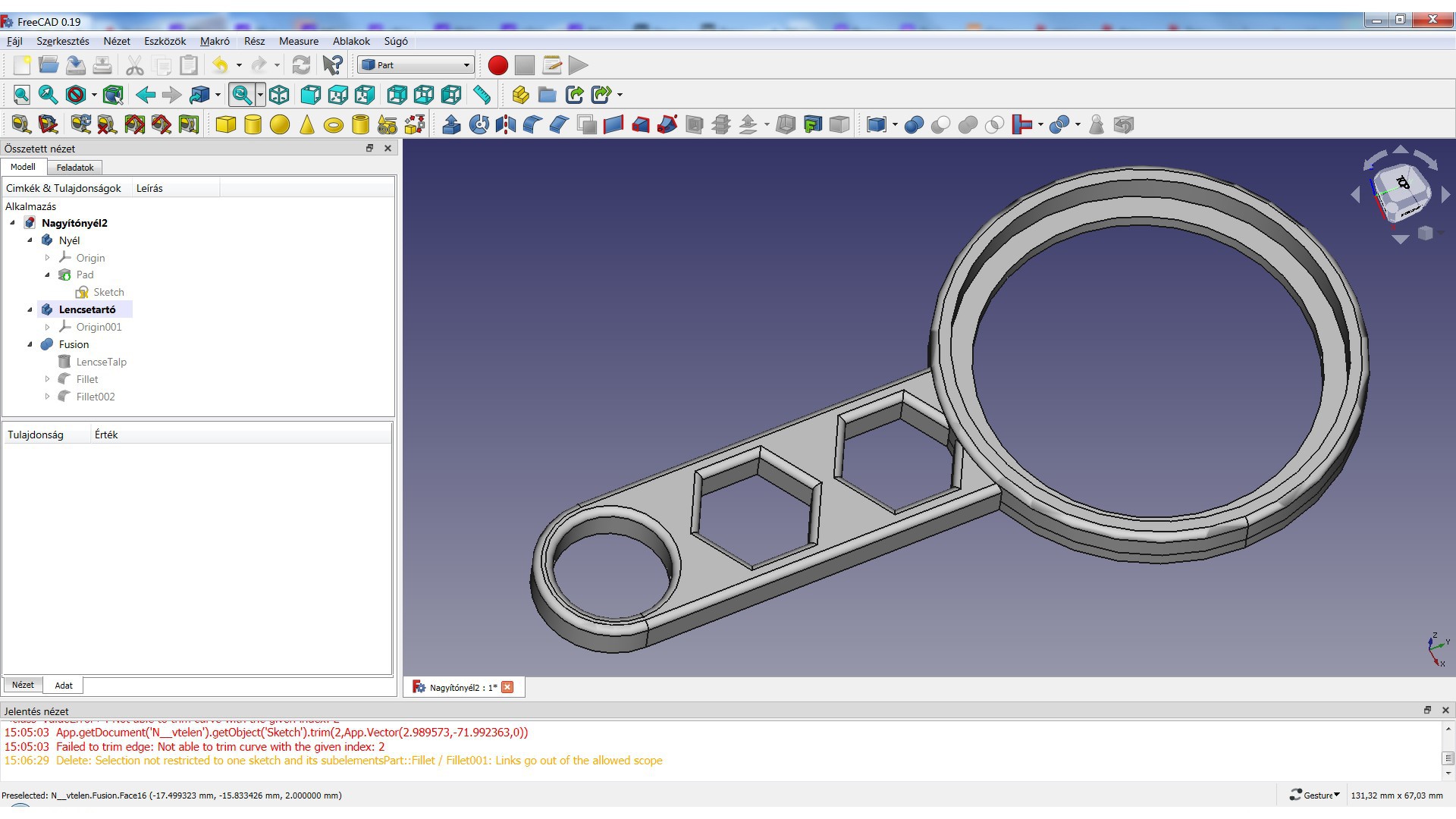Switch to the Feladatok tab
The image size is (1456, 819).
pos(75,168)
